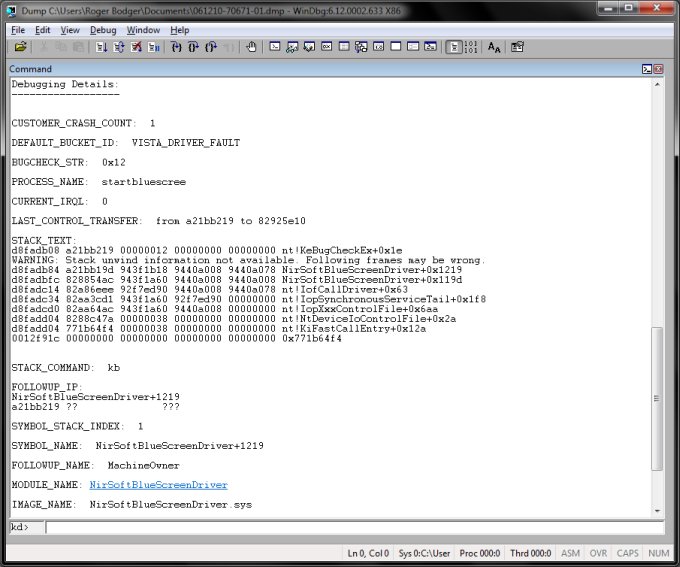Viewport: 680px width, 567px height.
Task: Open the Command window via toolbar icon
Action: [275, 46]
